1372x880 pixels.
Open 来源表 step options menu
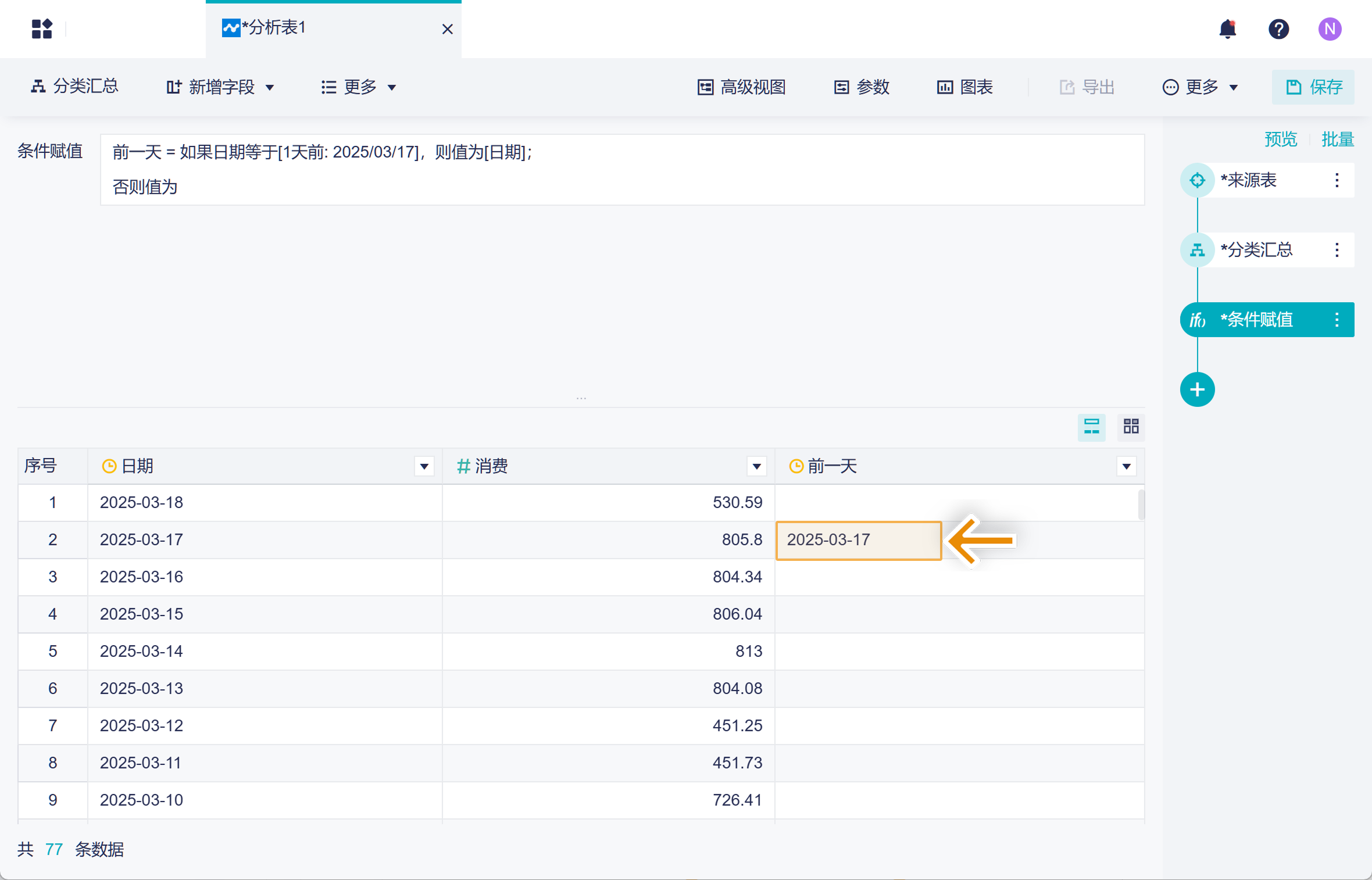pos(1337,180)
